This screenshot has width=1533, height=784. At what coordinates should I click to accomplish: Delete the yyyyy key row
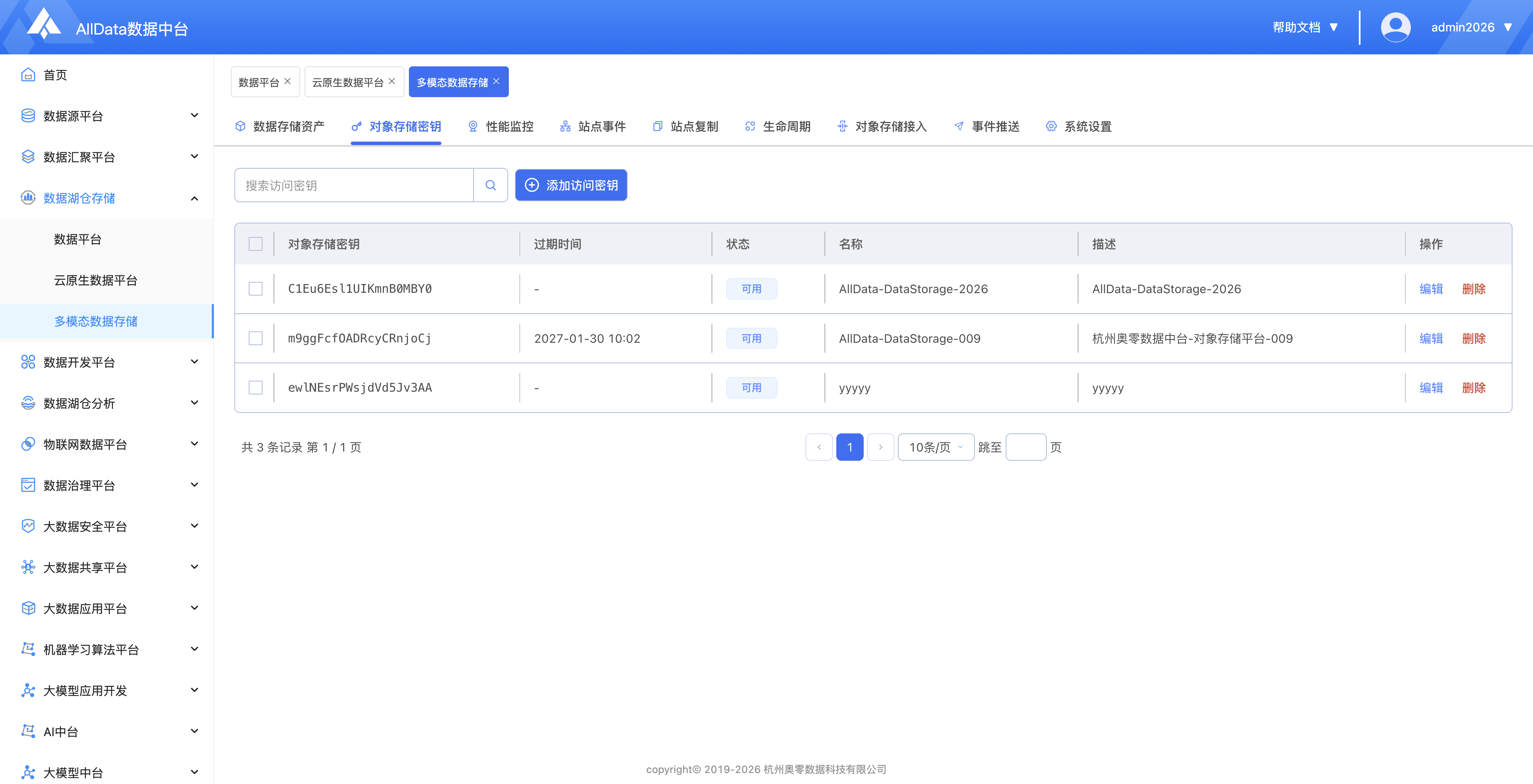[x=1473, y=387]
